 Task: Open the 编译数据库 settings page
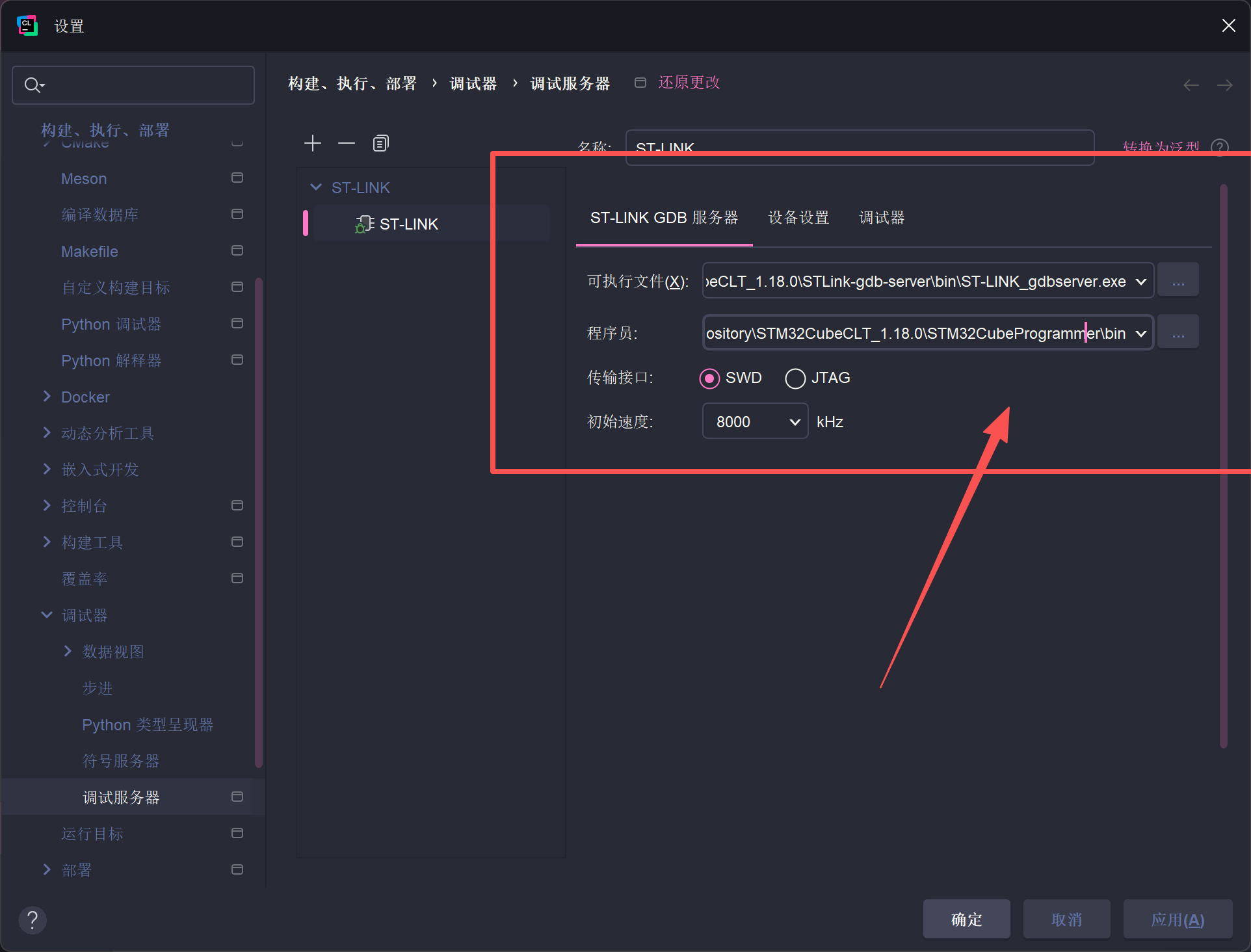click(100, 215)
